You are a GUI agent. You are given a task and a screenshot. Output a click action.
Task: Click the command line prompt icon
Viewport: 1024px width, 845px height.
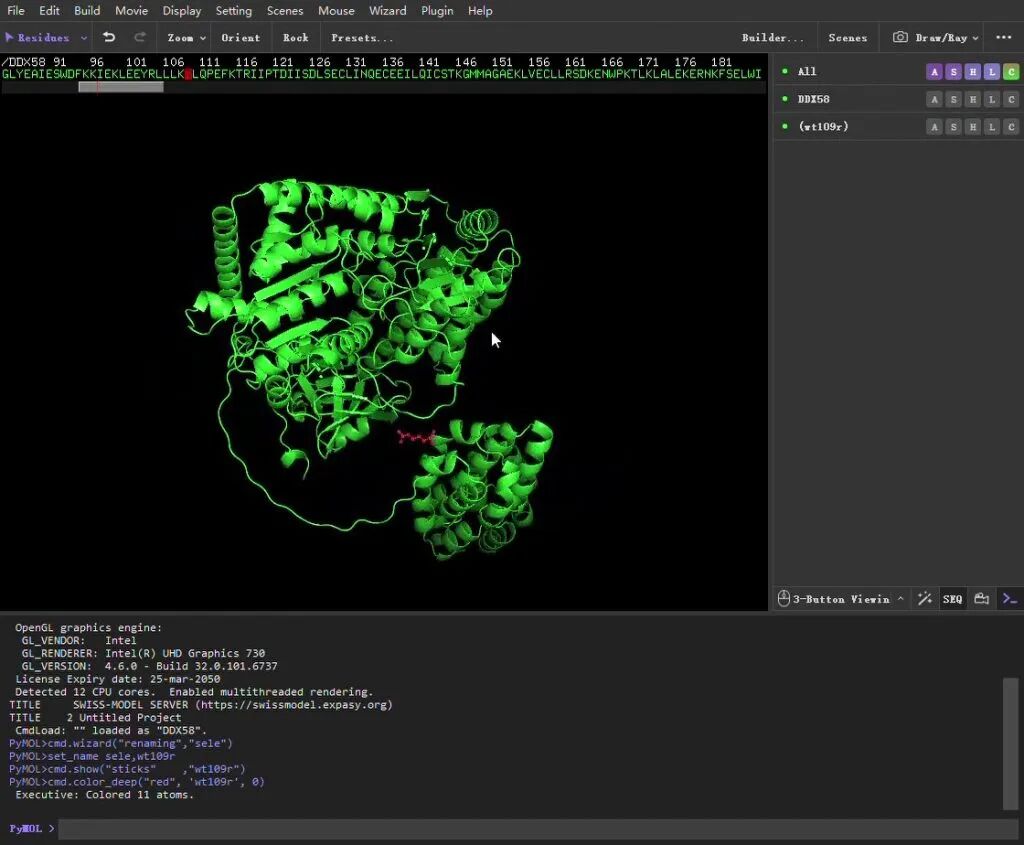tap(1010, 599)
